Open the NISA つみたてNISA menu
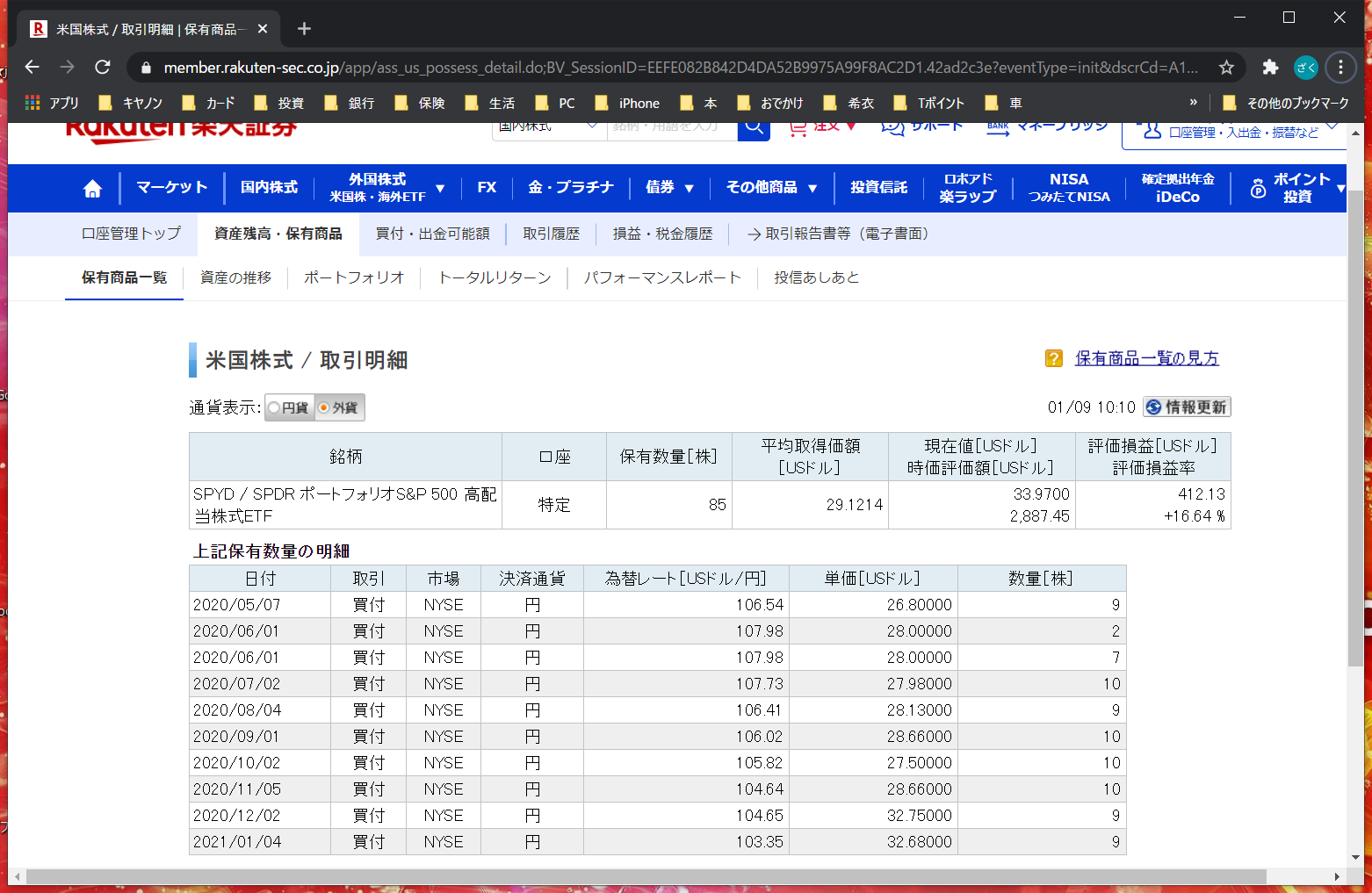The height and width of the screenshot is (893, 1372). pyautogui.click(x=1069, y=188)
